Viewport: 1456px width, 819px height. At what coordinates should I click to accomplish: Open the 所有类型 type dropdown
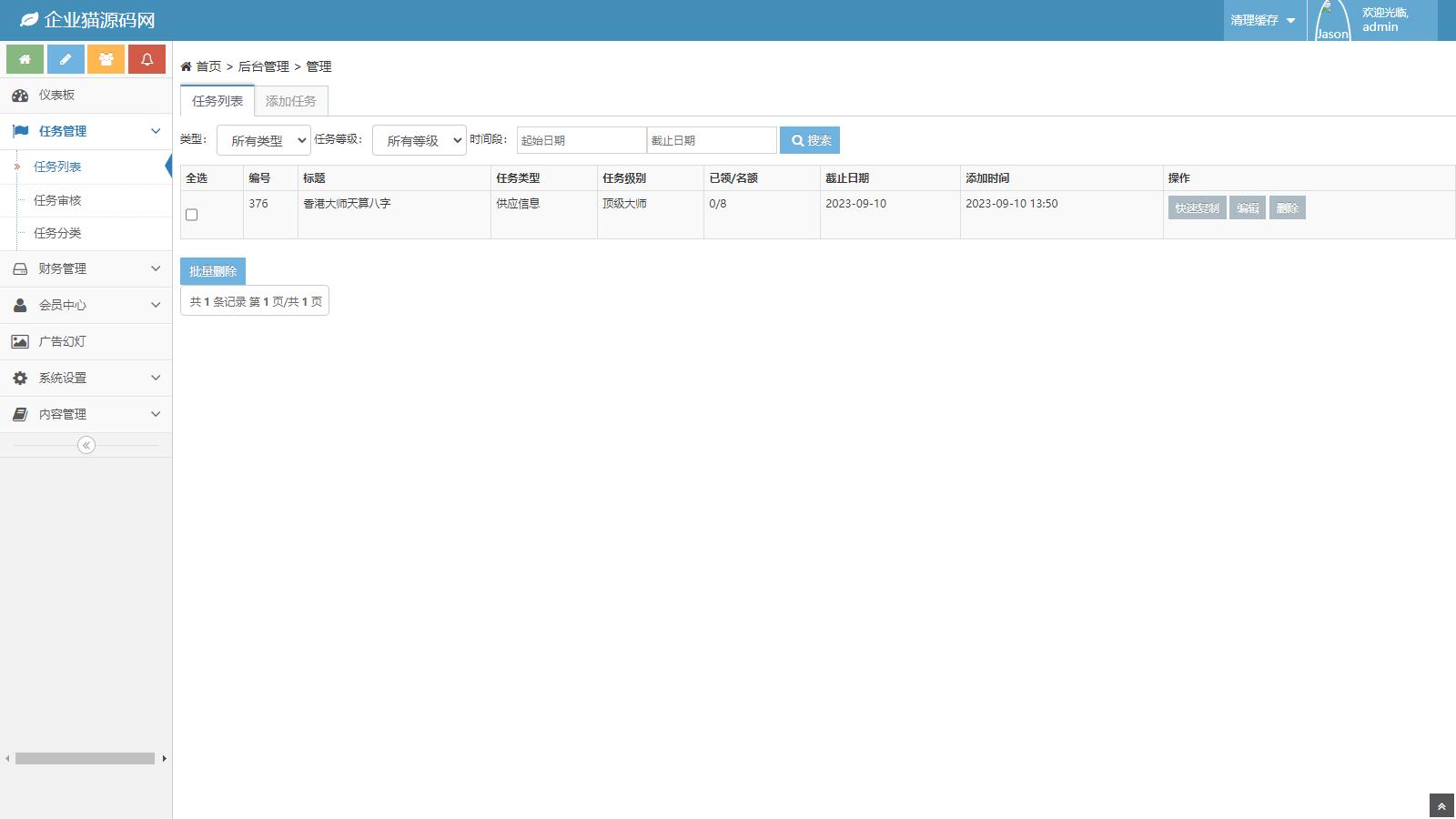[264, 140]
